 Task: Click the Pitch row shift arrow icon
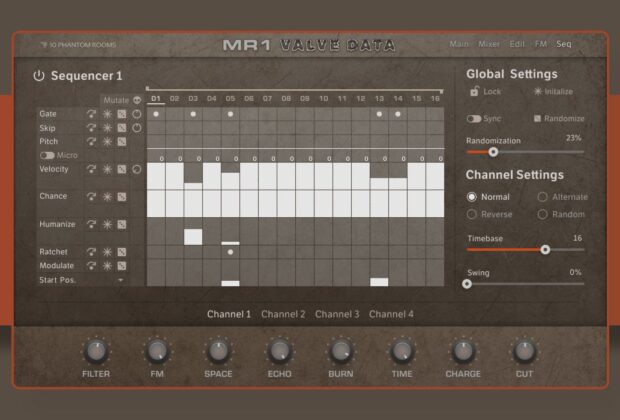pyautogui.click(x=91, y=142)
